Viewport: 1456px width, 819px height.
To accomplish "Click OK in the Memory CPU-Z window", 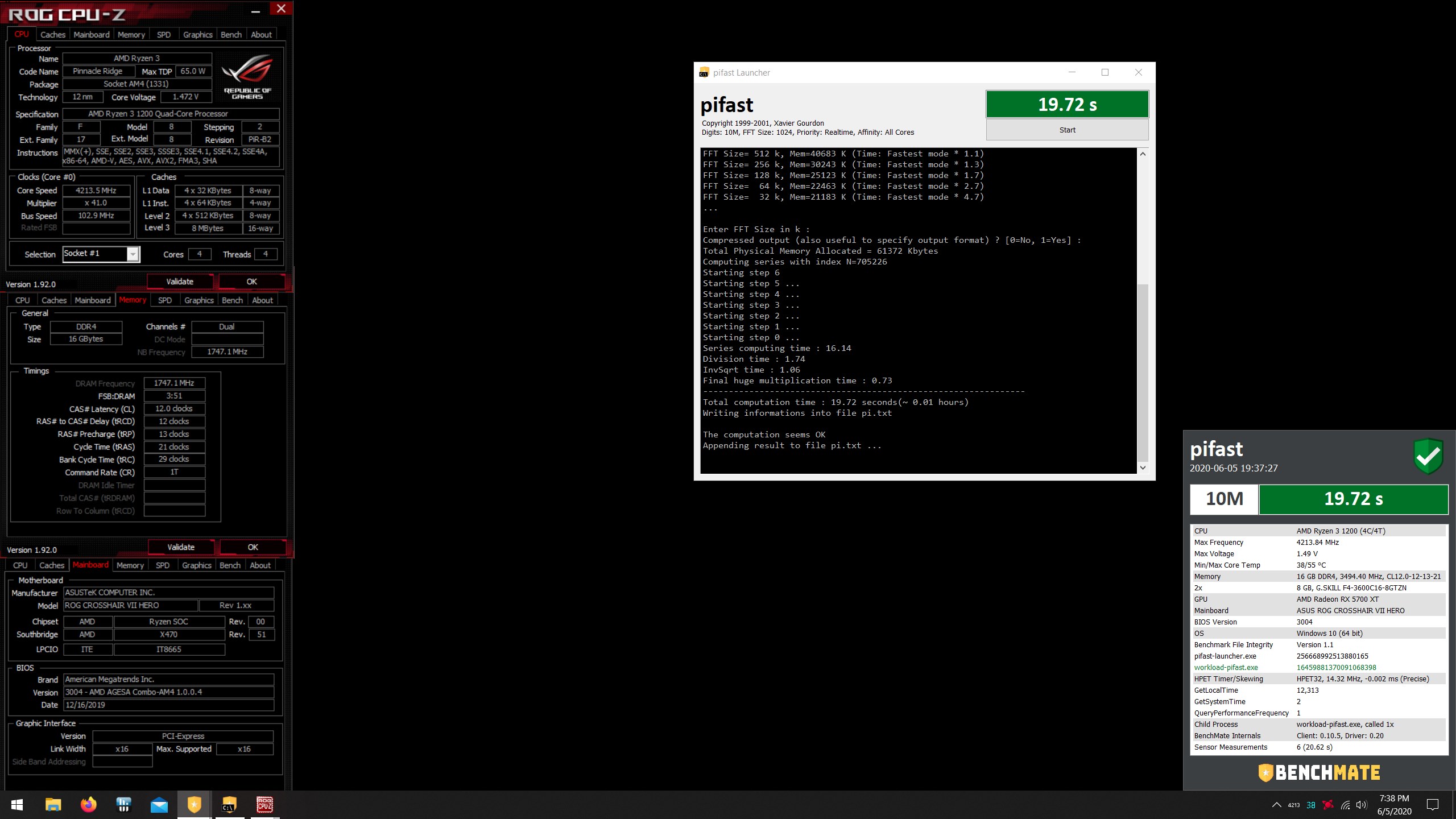I will pos(253,547).
